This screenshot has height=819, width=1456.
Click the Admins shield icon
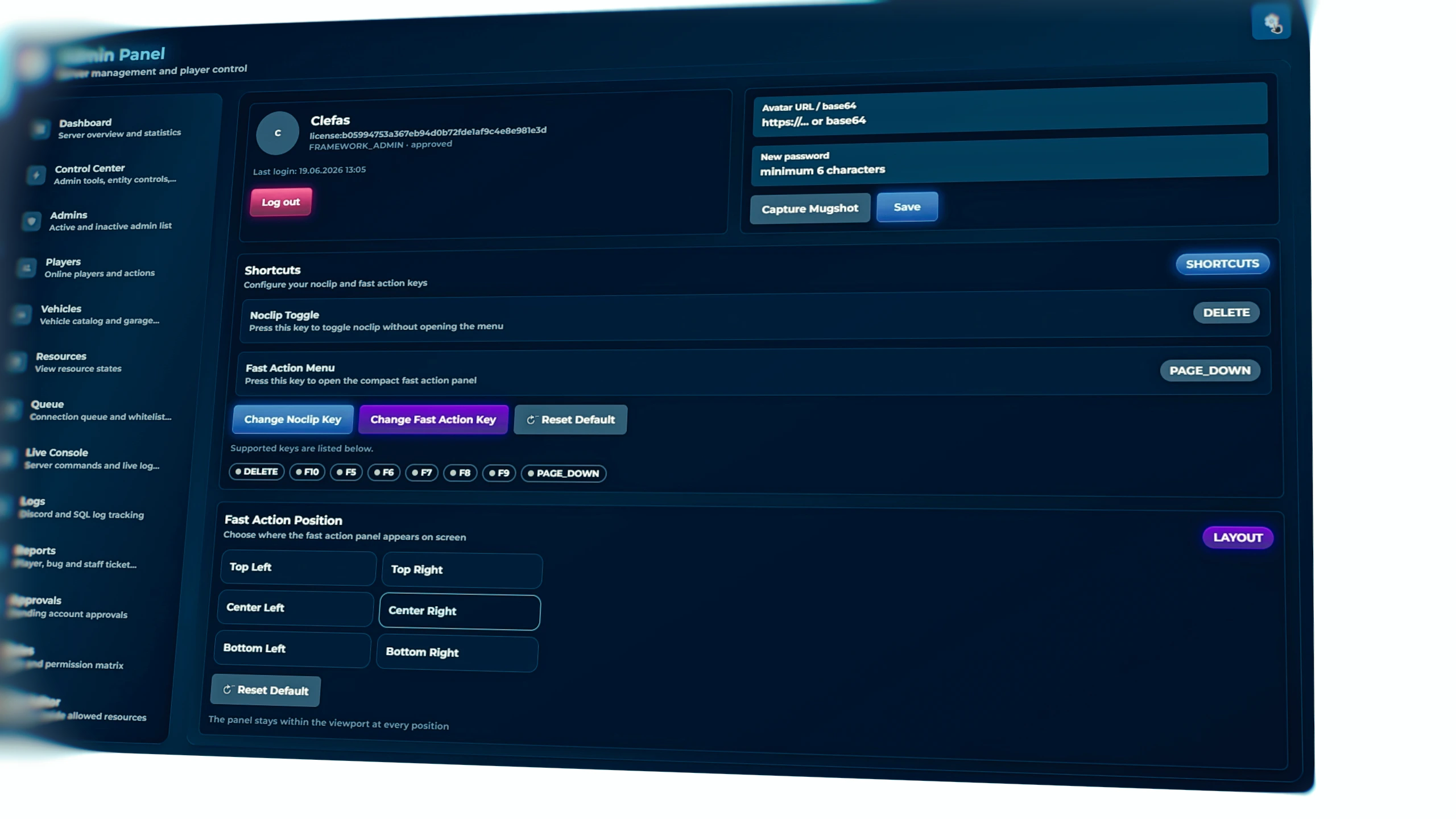click(x=31, y=221)
